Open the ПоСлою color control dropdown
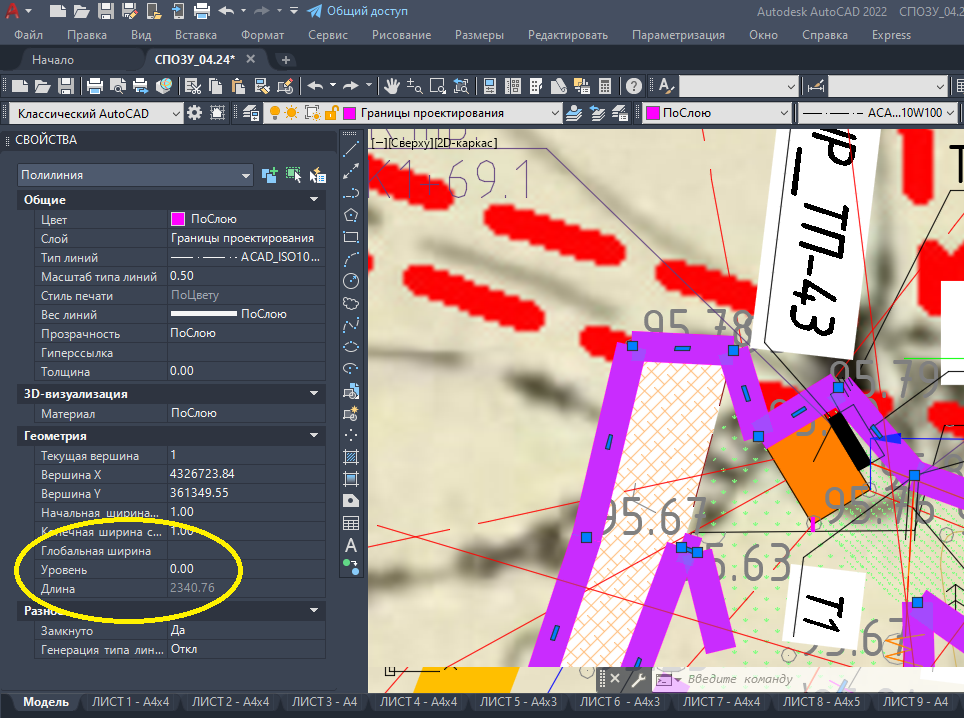Screen dimensions: 964x718 point(717,113)
